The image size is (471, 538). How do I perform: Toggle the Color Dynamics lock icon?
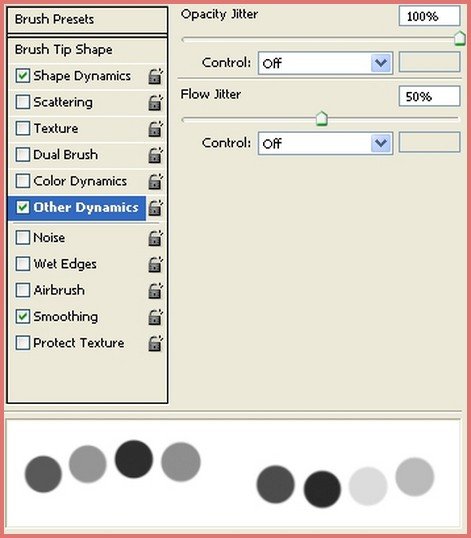155,182
